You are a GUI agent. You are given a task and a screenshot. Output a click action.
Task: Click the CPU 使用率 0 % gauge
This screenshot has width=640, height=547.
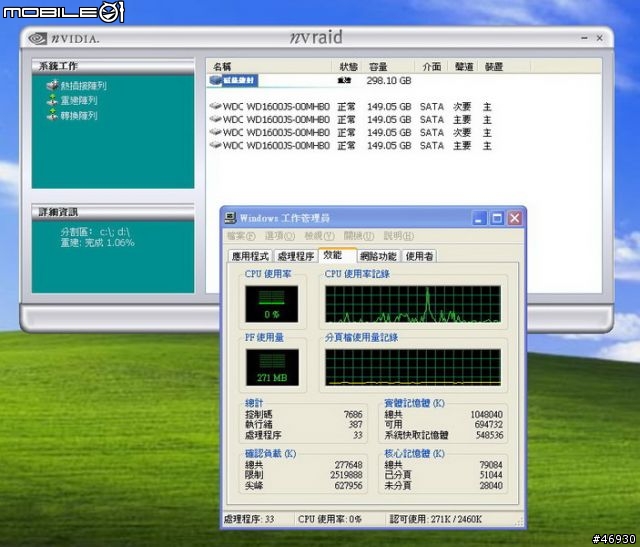271,304
